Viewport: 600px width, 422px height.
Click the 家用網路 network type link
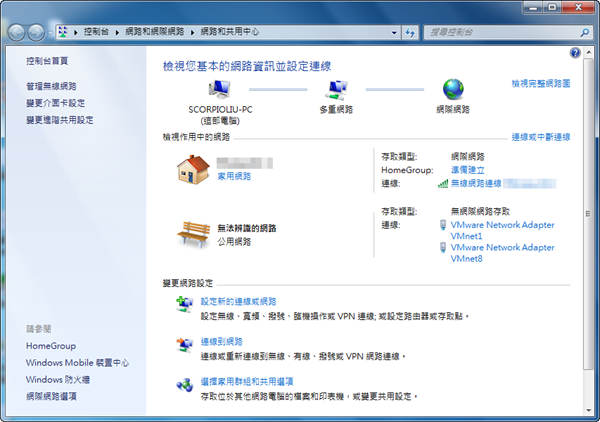(234, 176)
